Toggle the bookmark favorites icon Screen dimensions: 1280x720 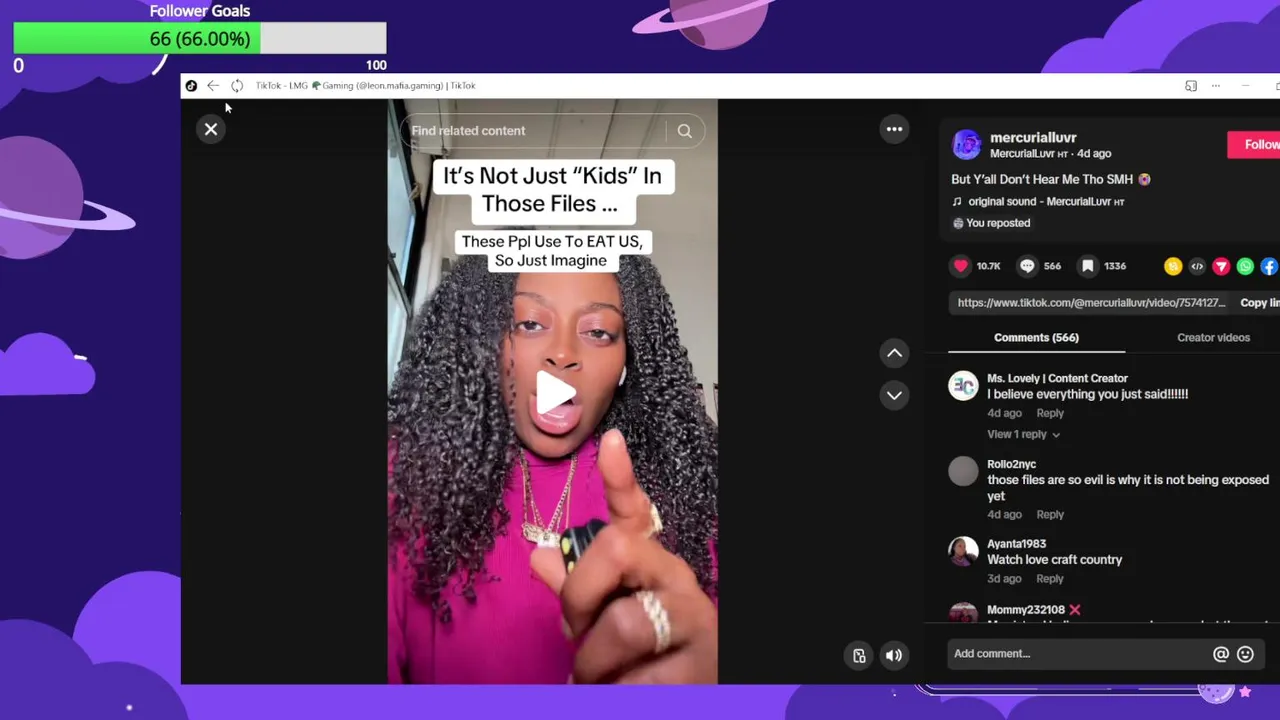pos(1087,266)
